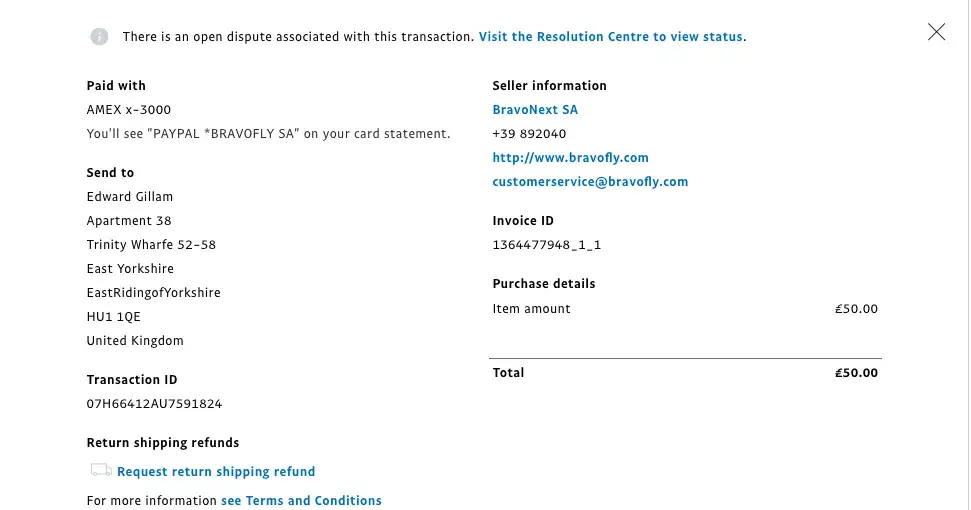Click the transaction ID 07H66412AU7591824
Image resolution: width=971 pixels, height=510 pixels.
click(154, 404)
